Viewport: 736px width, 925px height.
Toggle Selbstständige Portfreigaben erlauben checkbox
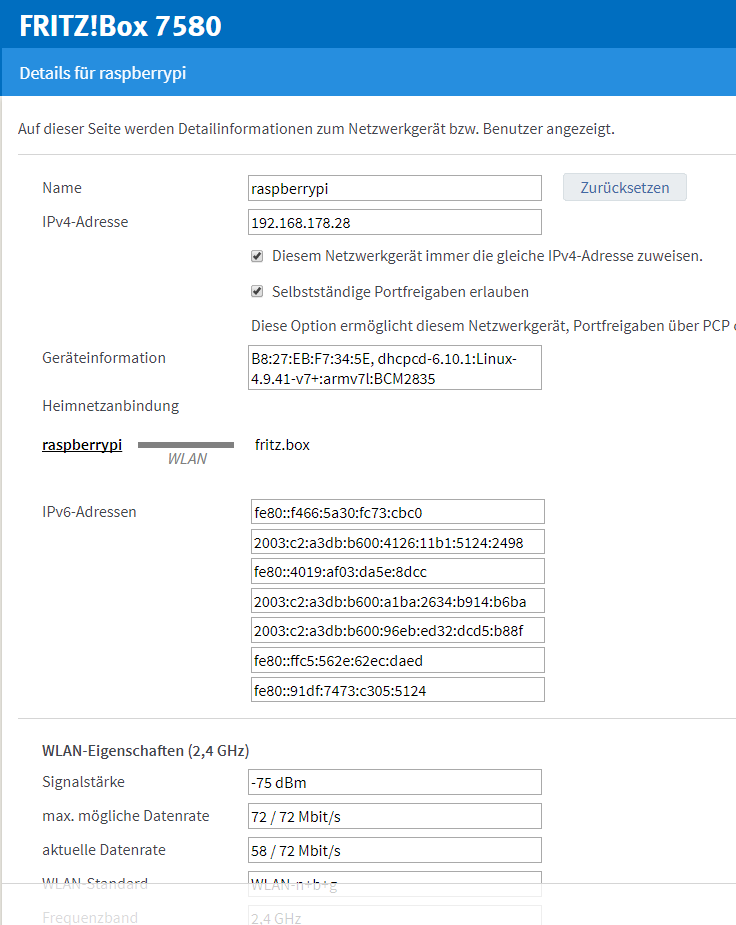[x=257, y=291]
